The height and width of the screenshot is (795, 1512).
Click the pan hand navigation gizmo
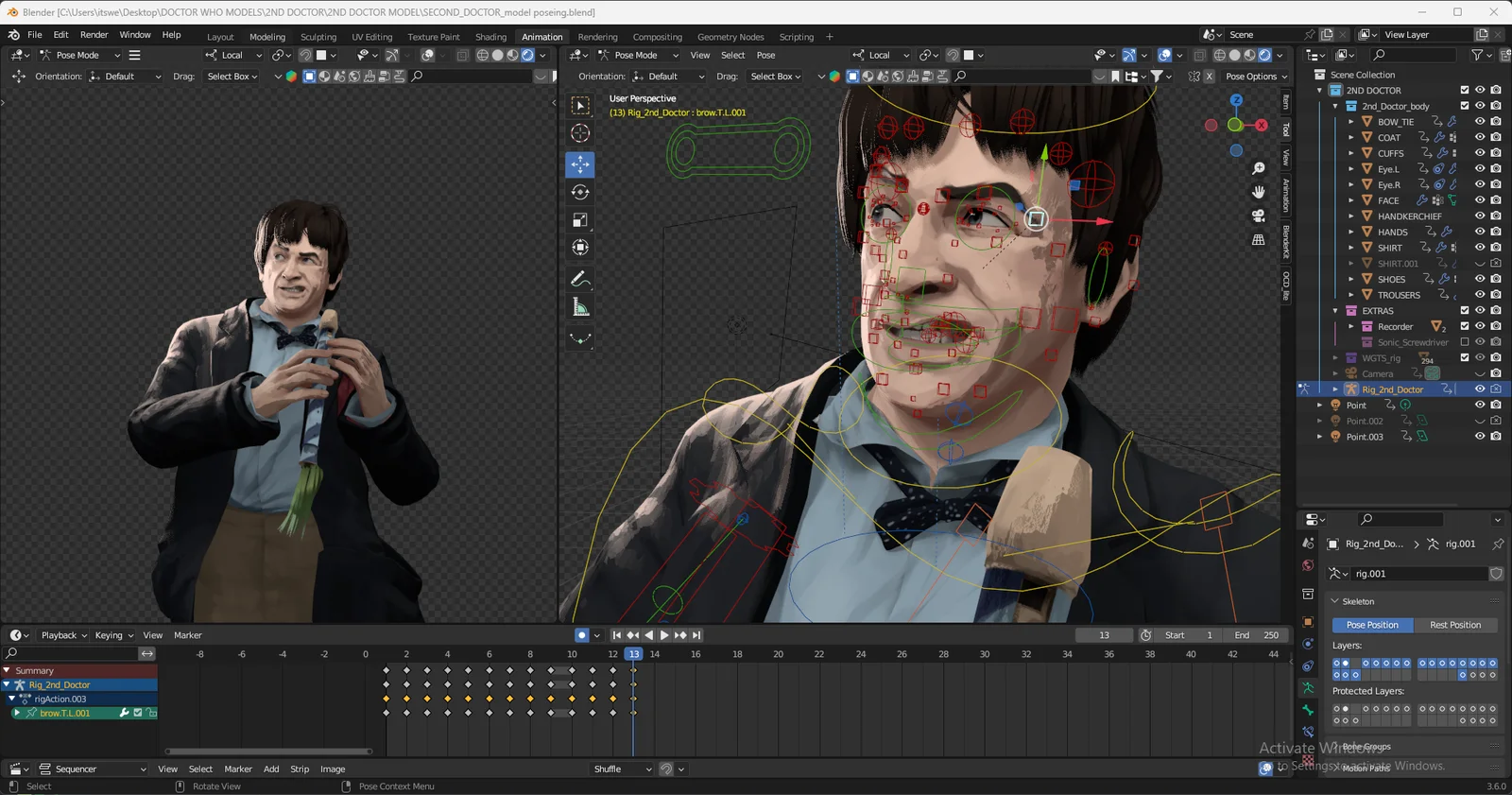pyautogui.click(x=1259, y=192)
